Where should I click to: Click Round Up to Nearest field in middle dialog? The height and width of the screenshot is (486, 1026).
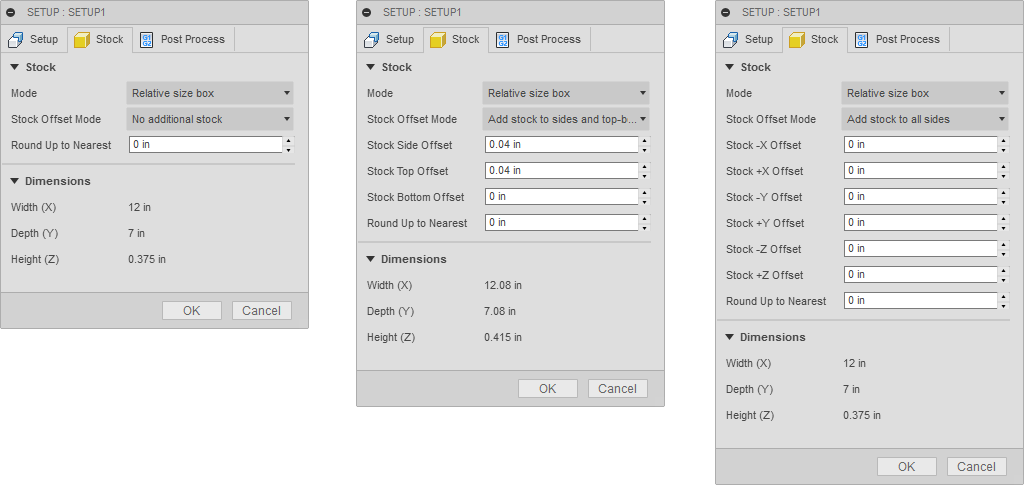click(561, 222)
